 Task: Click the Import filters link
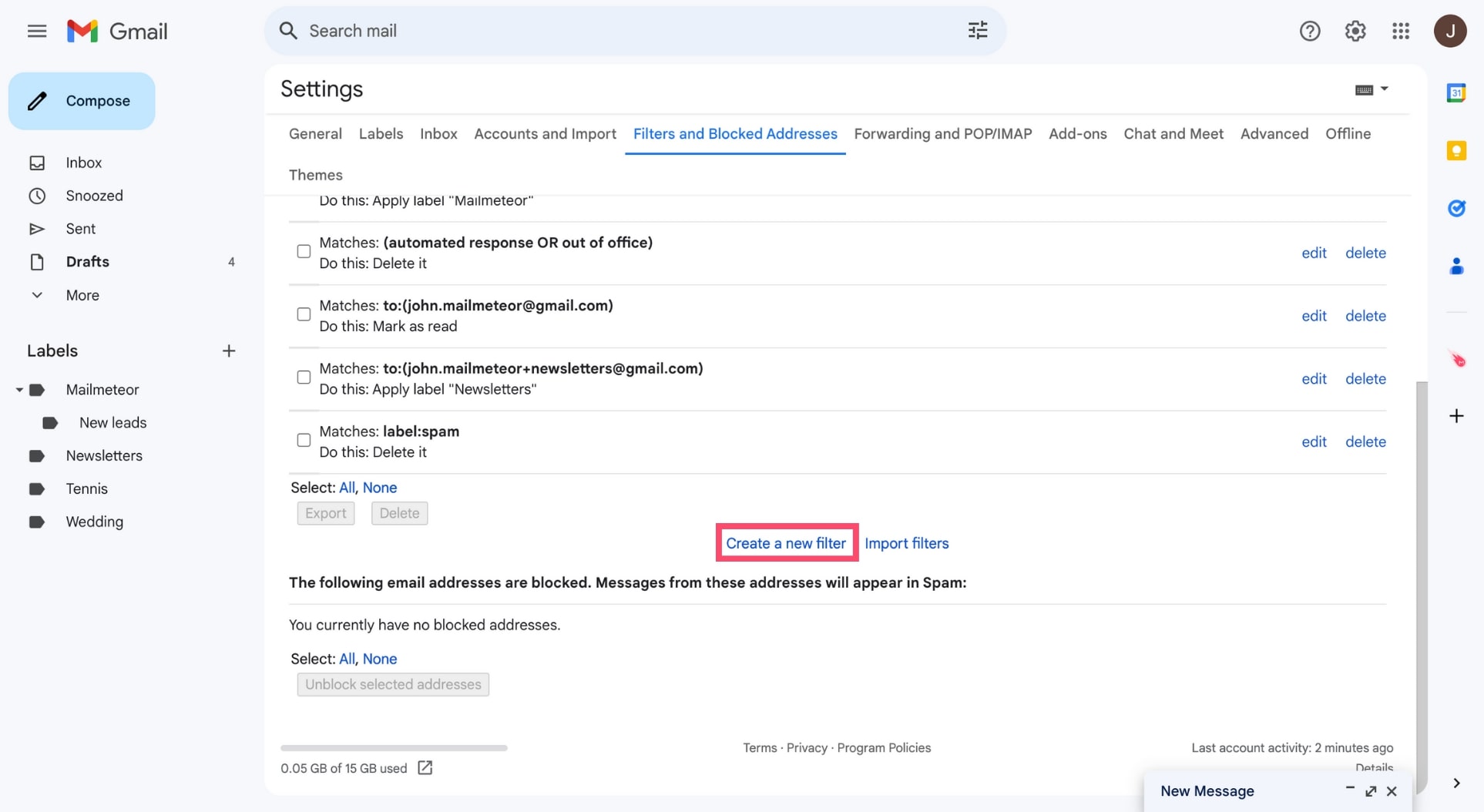[907, 543]
